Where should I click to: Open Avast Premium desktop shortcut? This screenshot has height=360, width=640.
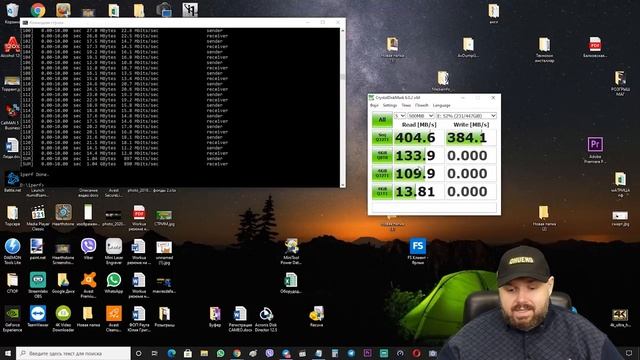(88, 285)
